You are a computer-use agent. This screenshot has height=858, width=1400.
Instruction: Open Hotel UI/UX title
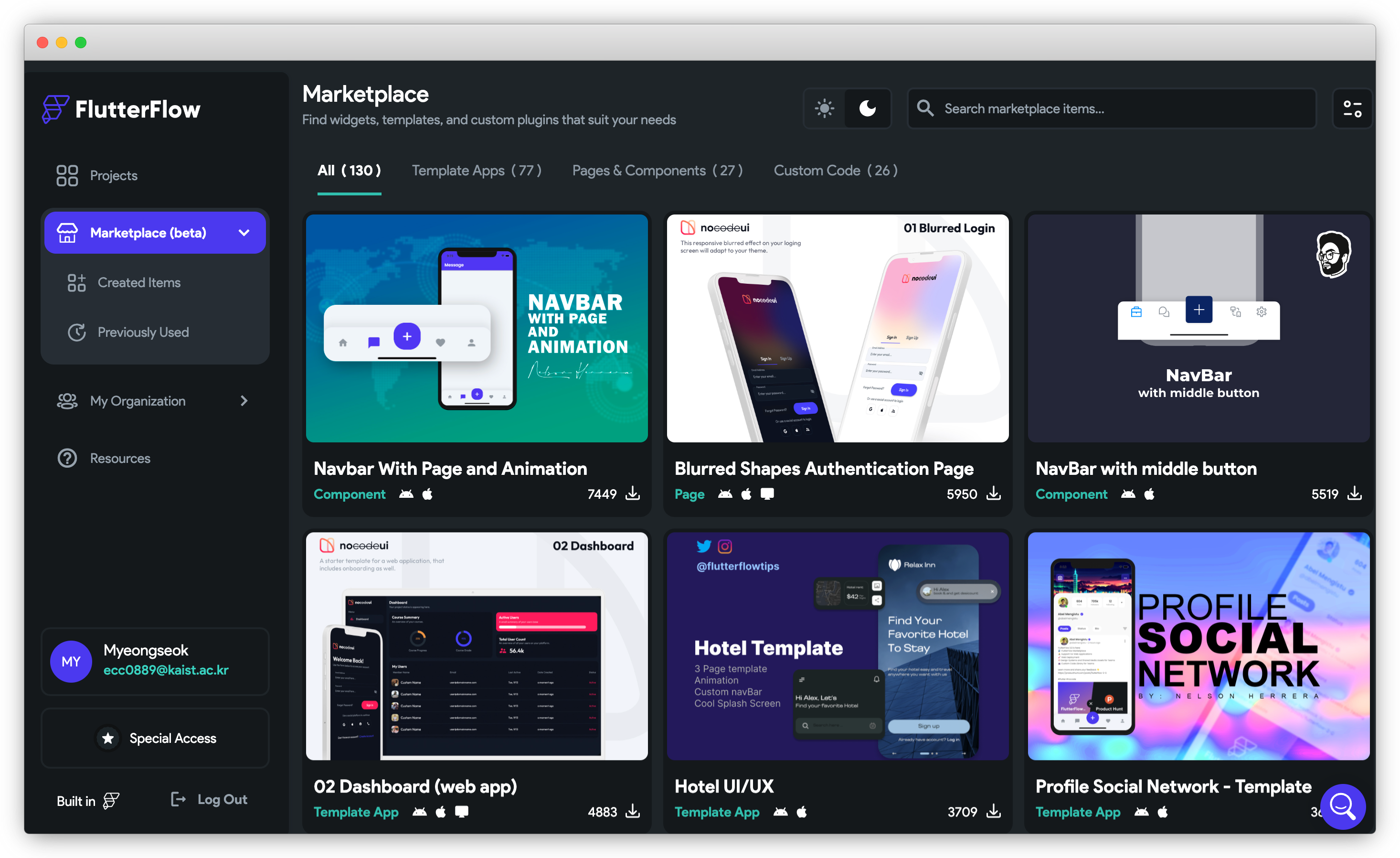724,786
